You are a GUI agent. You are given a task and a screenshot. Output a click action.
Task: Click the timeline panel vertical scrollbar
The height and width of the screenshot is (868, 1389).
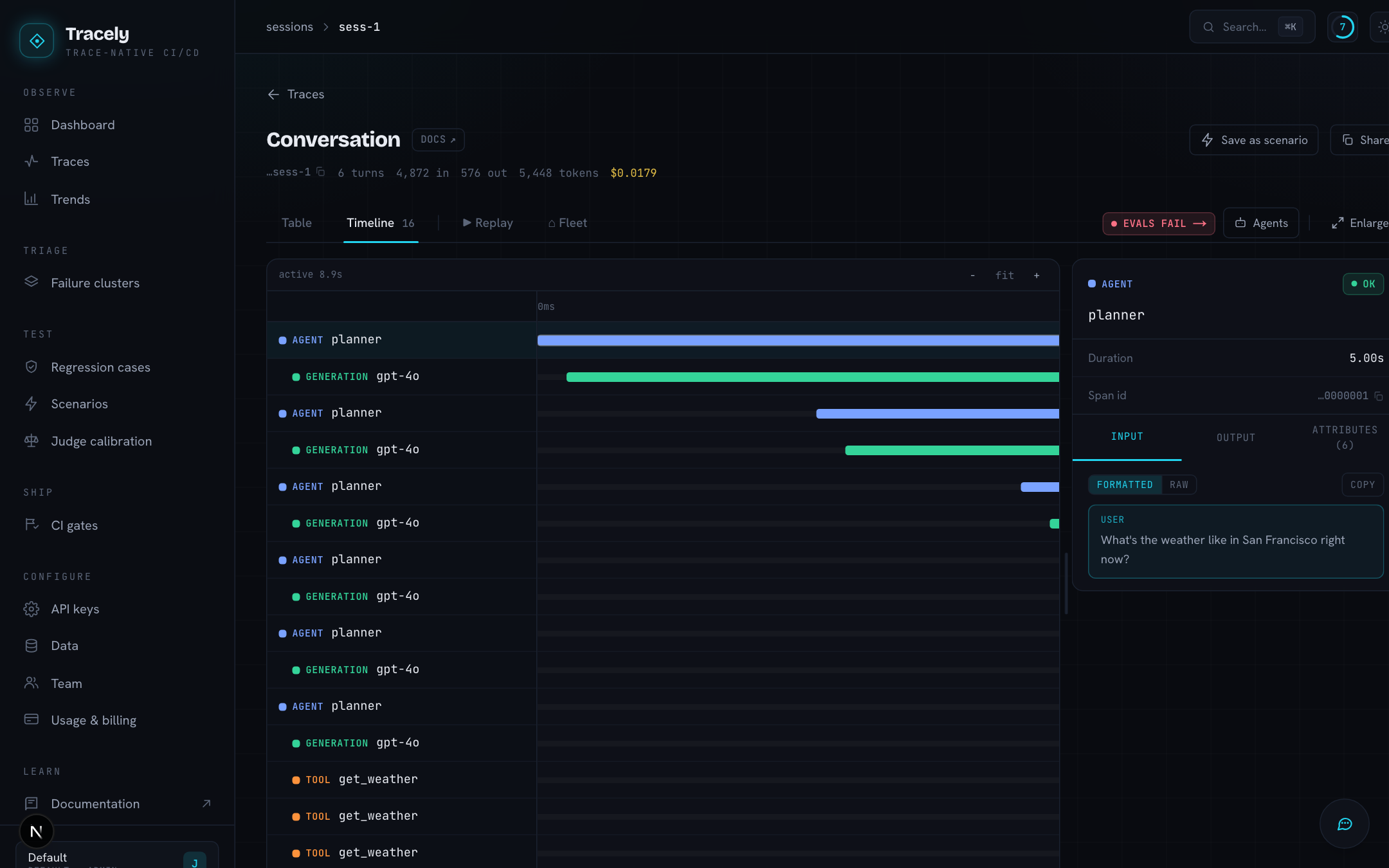click(1066, 583)
